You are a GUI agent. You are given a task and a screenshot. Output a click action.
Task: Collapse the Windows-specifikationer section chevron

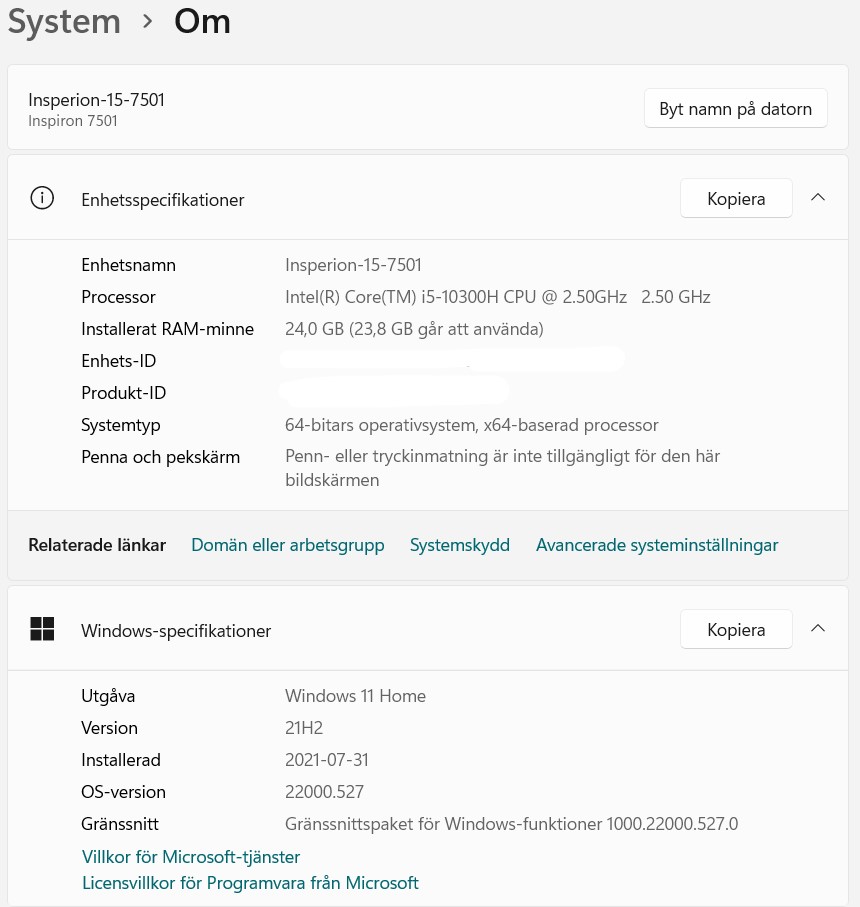pos(818,628)
